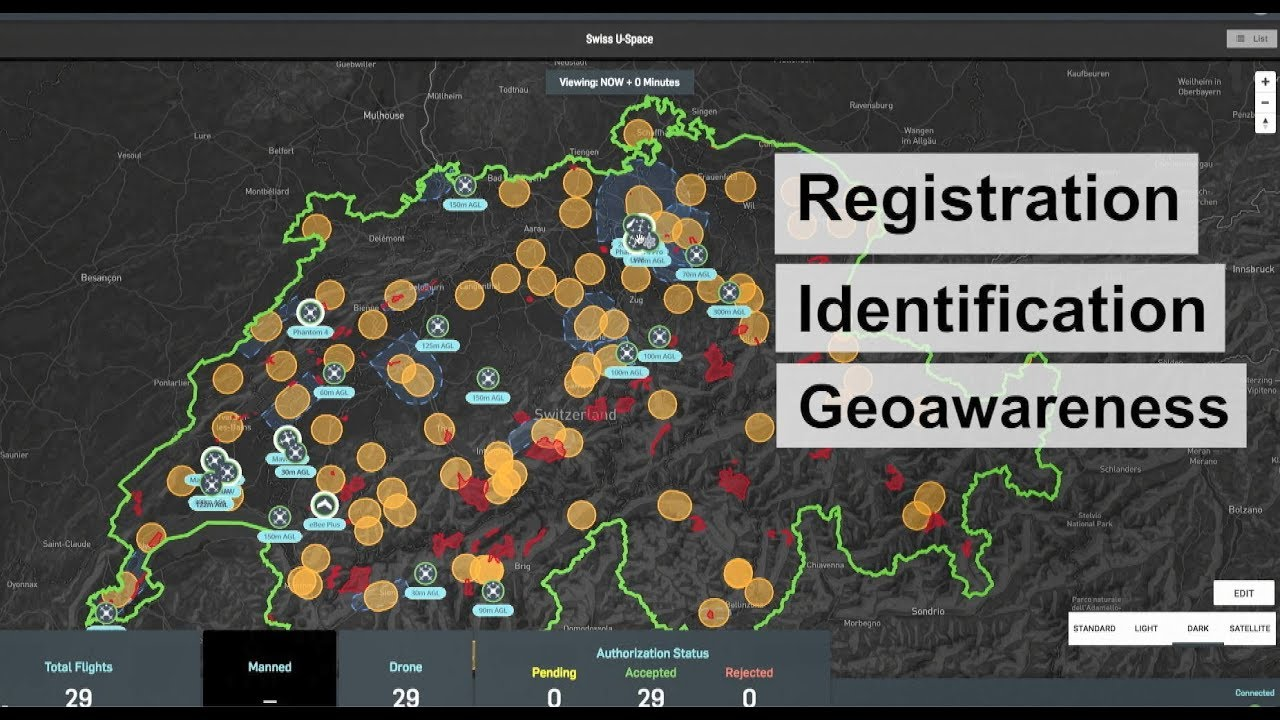Click the drone icon labeled 60m AGL
Viewport: 1280px width, 720px height.
pos(334,373)
